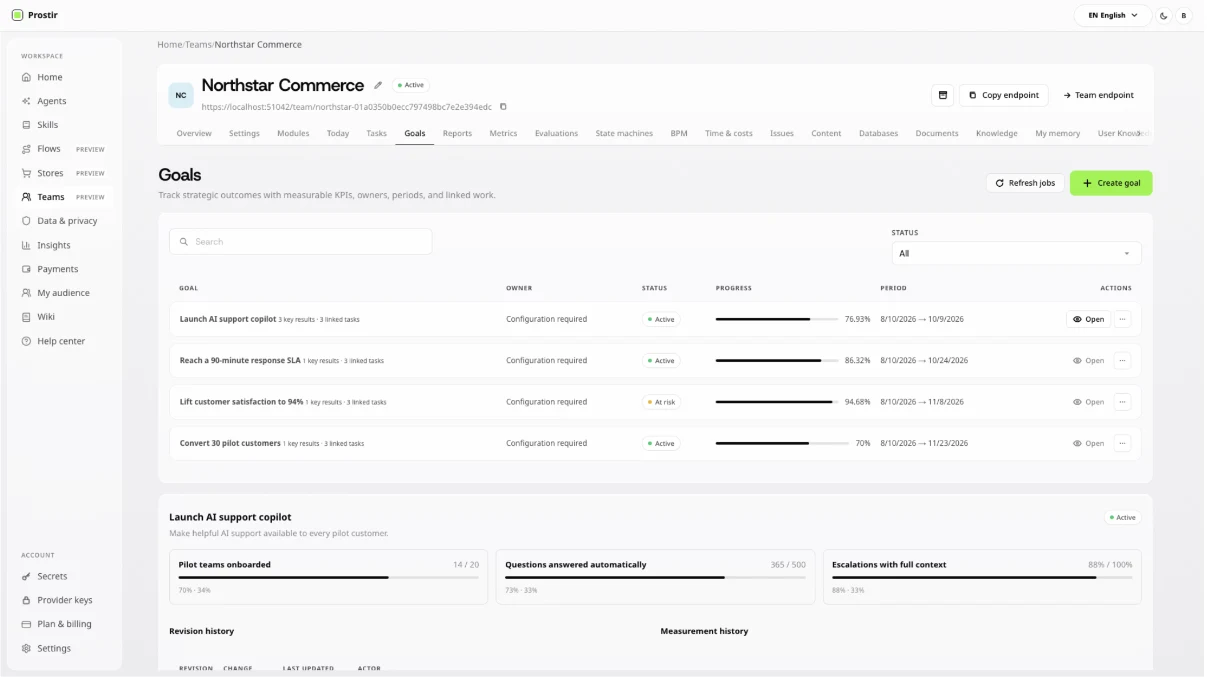1207x677 pixels.
Task: Switch to the Time & costs tab
Action: [729, 133]
